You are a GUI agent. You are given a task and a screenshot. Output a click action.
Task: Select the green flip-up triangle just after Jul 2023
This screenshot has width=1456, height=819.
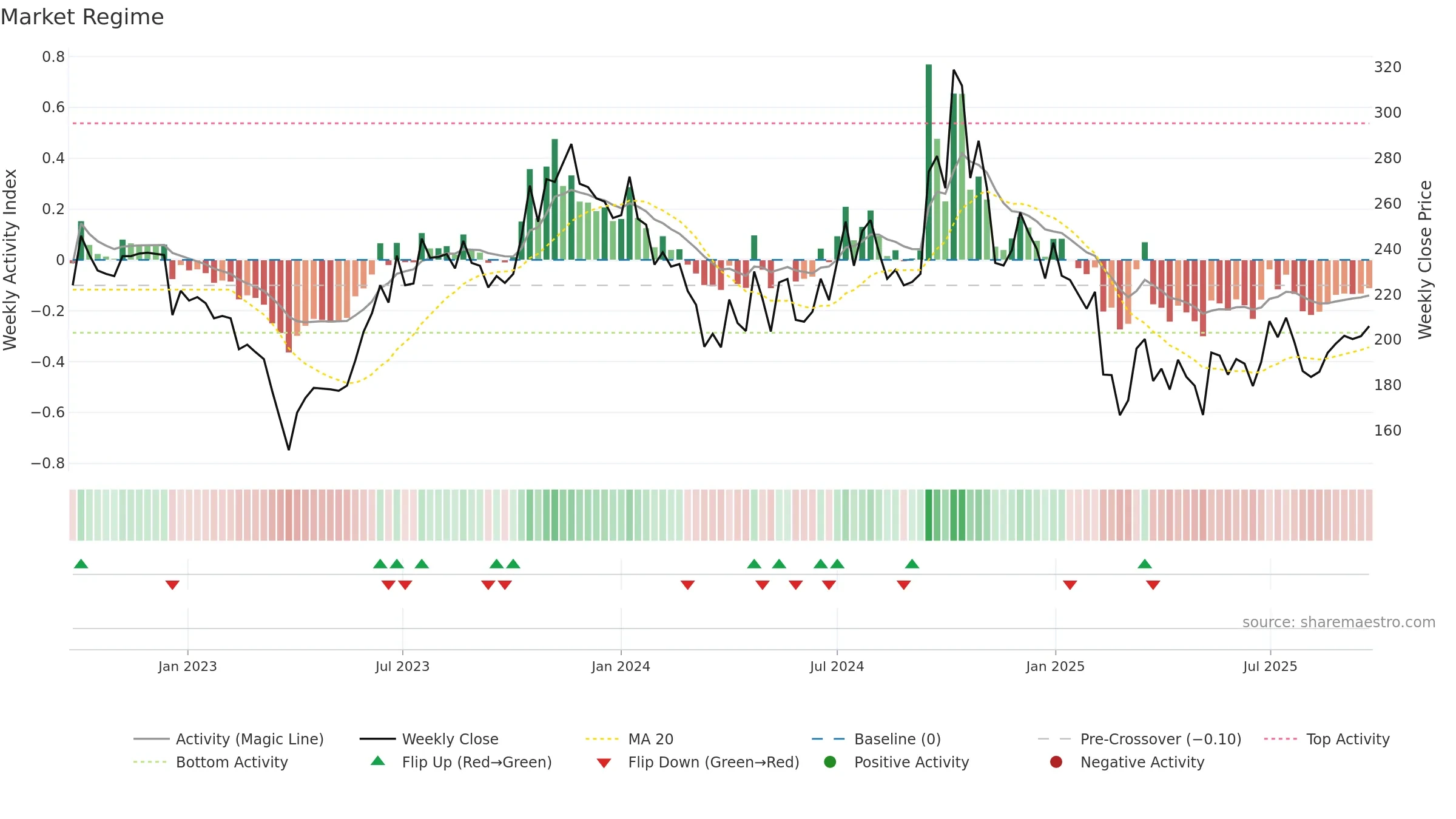(422, 564)
